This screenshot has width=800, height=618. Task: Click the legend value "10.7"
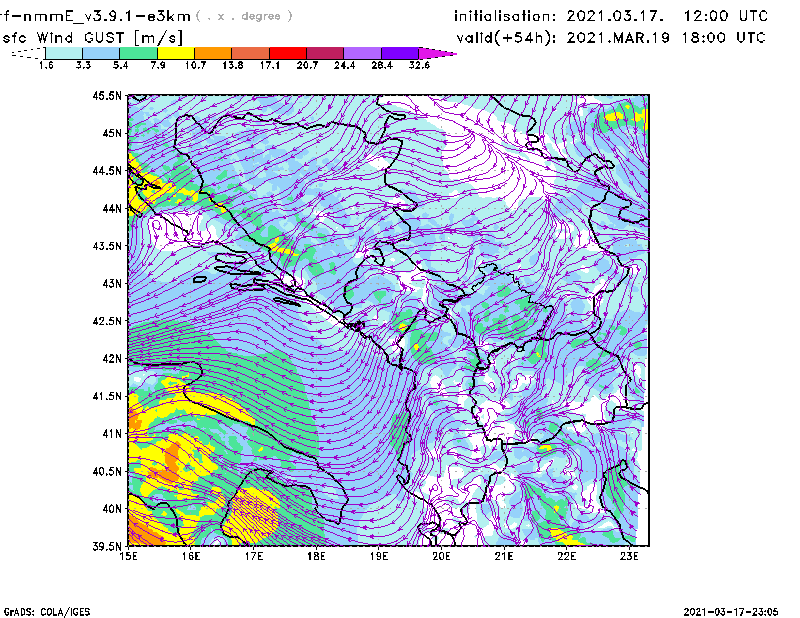click(195, 65)
